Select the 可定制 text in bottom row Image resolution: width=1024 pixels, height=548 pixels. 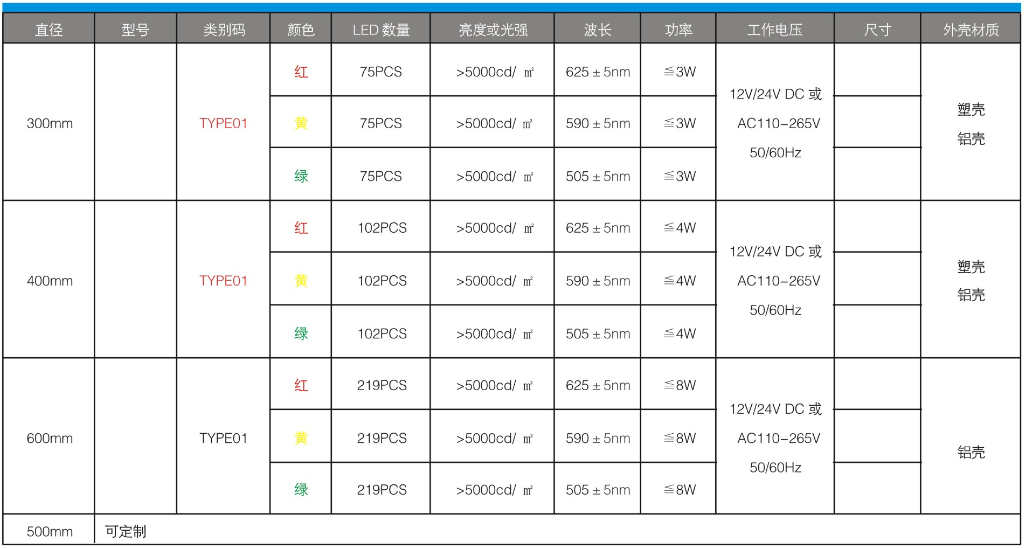point(125,531)
